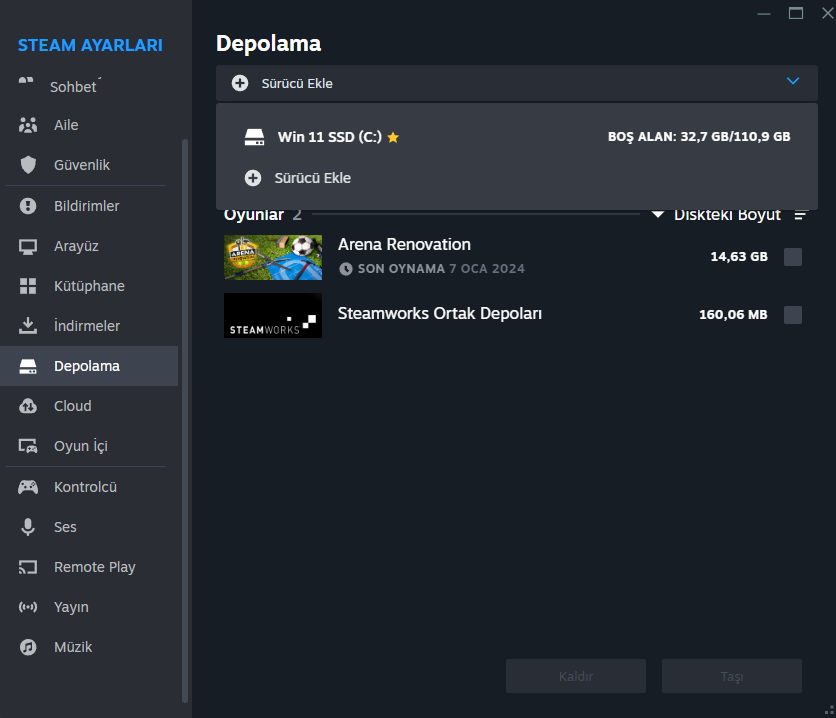Go to Cloud settings label

tap(73, 406)
